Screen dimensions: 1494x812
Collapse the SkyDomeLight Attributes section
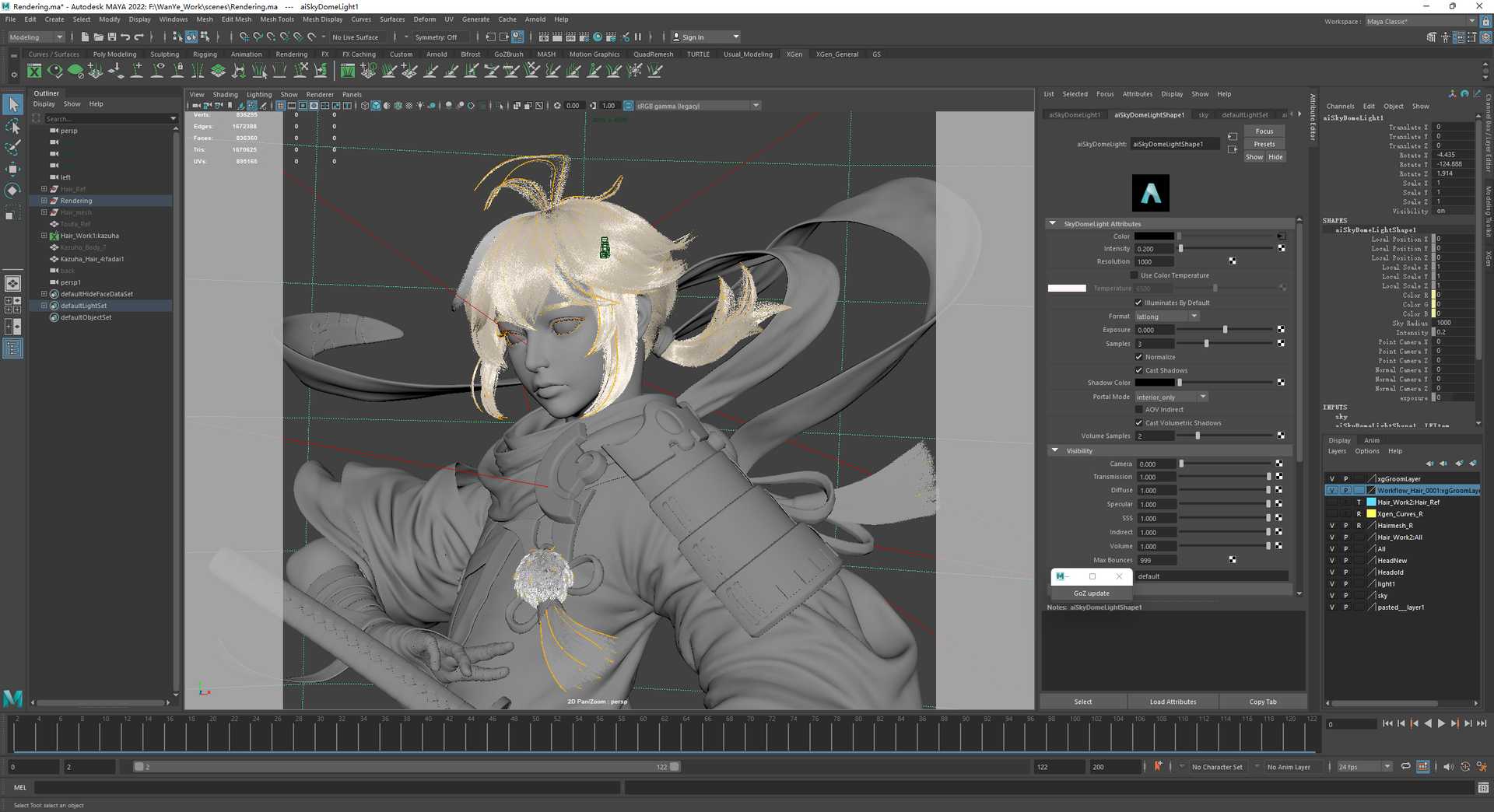point(1053,223)
